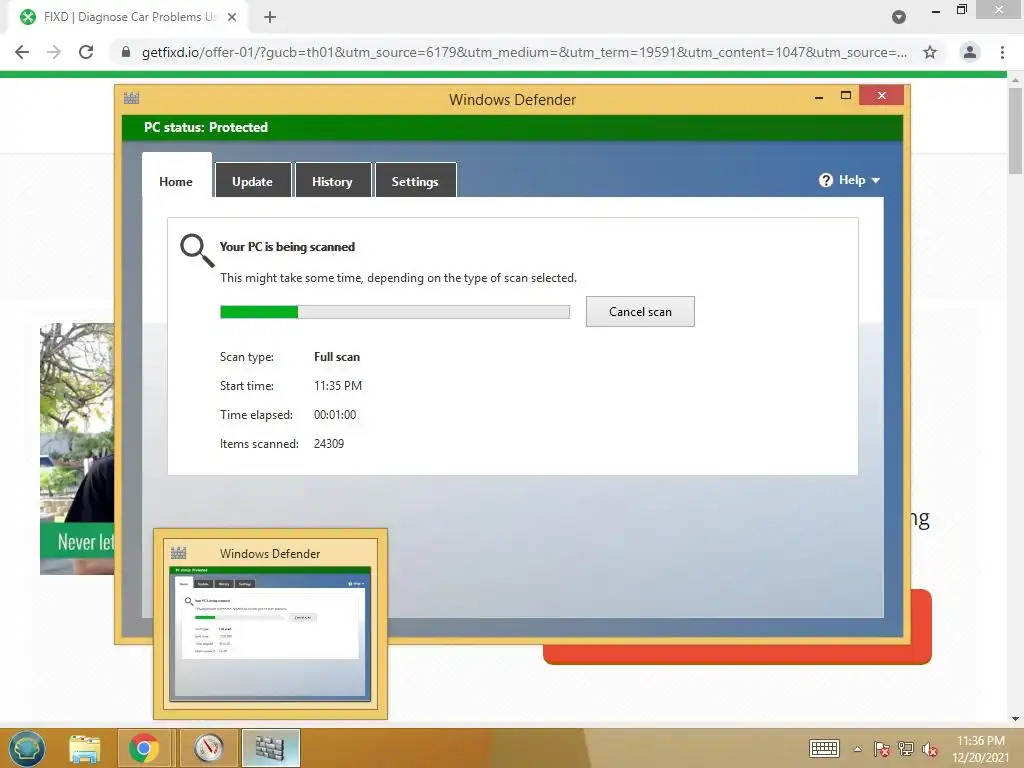This screenshot has width=1024, height=768.
Task: Click the 'Full scan' scan type value
Action: 337,357
